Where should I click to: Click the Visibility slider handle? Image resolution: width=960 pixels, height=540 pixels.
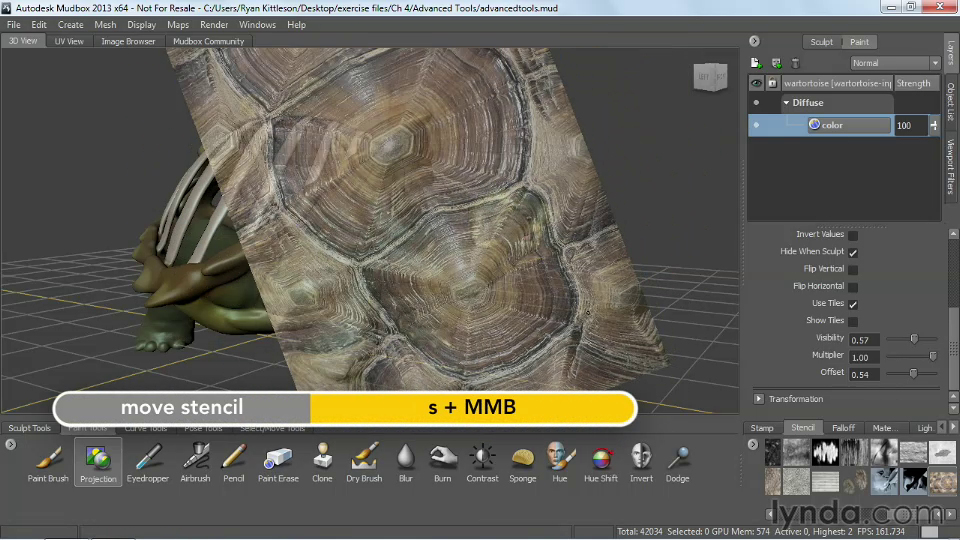tap(914, 339)
